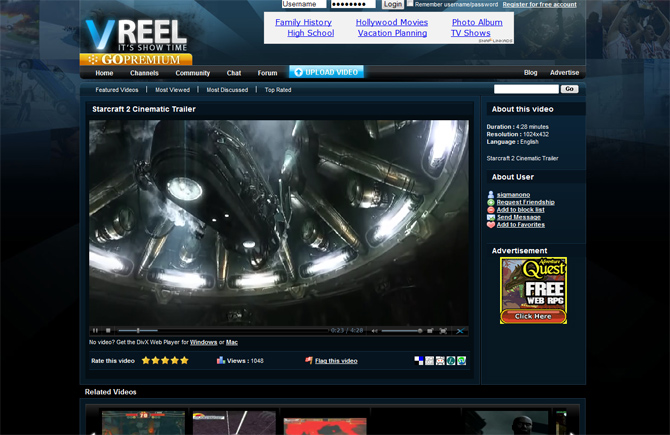Click the upload arrow icon in Upload Video

[299, 73]
